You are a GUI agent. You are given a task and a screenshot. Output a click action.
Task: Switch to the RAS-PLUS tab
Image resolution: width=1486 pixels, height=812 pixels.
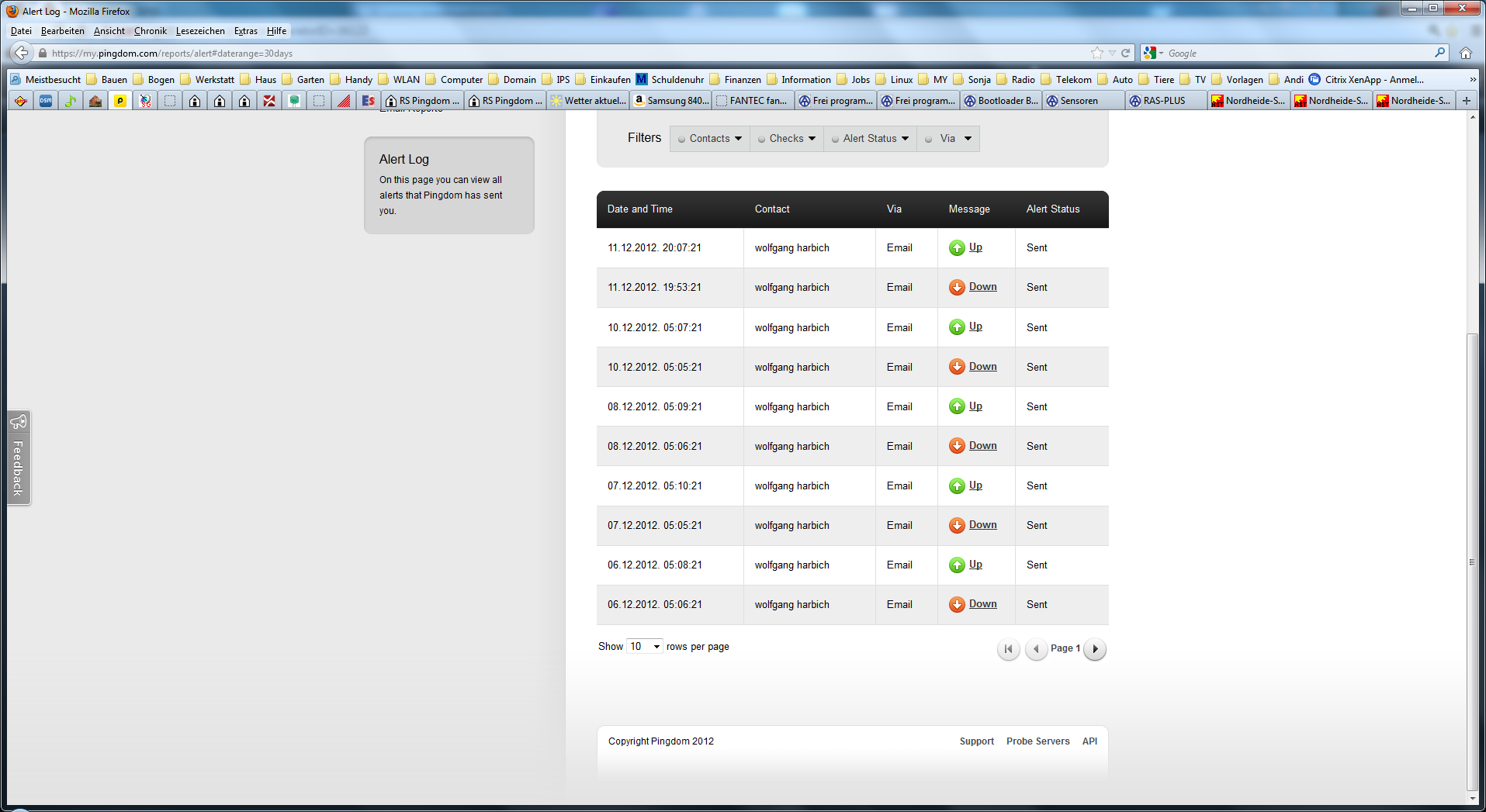(x=1166, y=101)
